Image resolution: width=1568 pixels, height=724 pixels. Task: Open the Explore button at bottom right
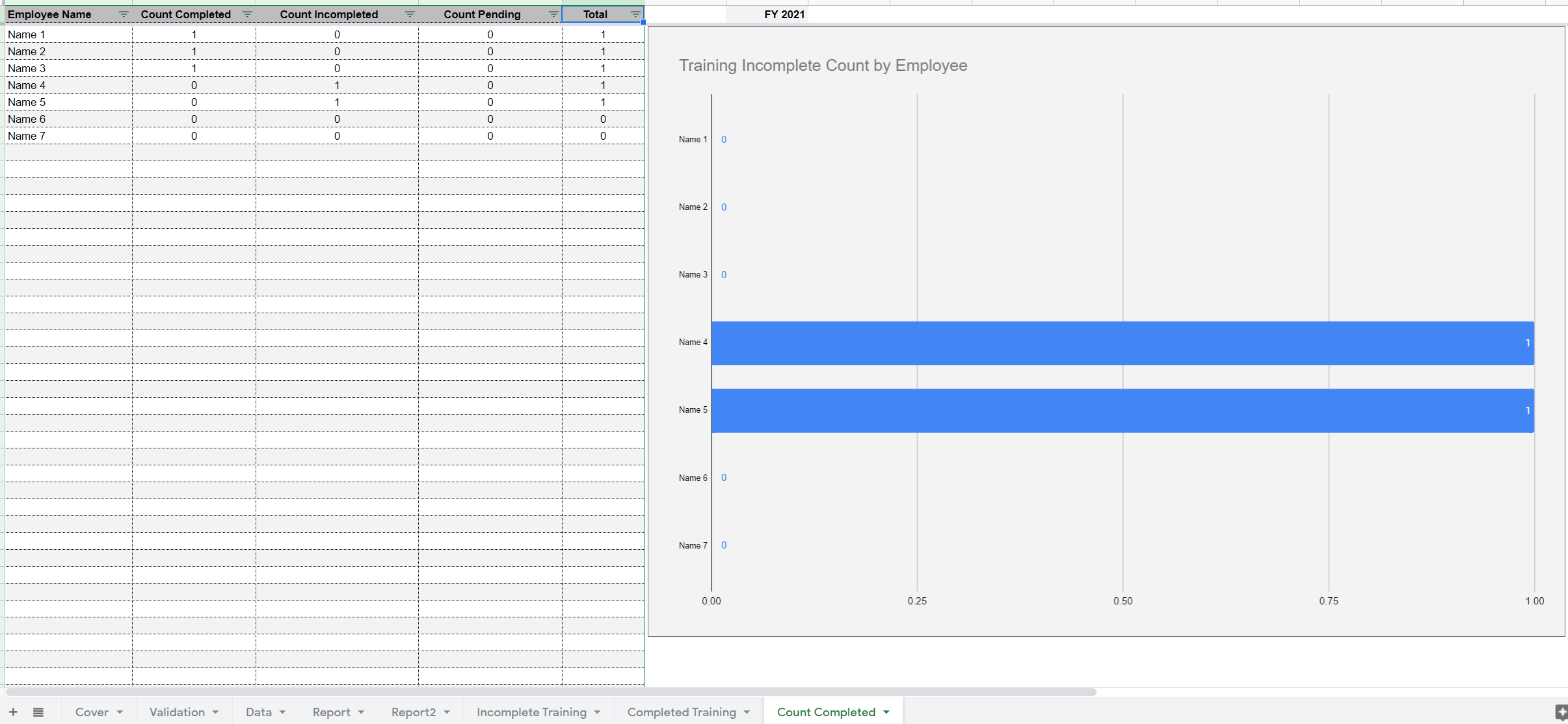[1561, 712]
